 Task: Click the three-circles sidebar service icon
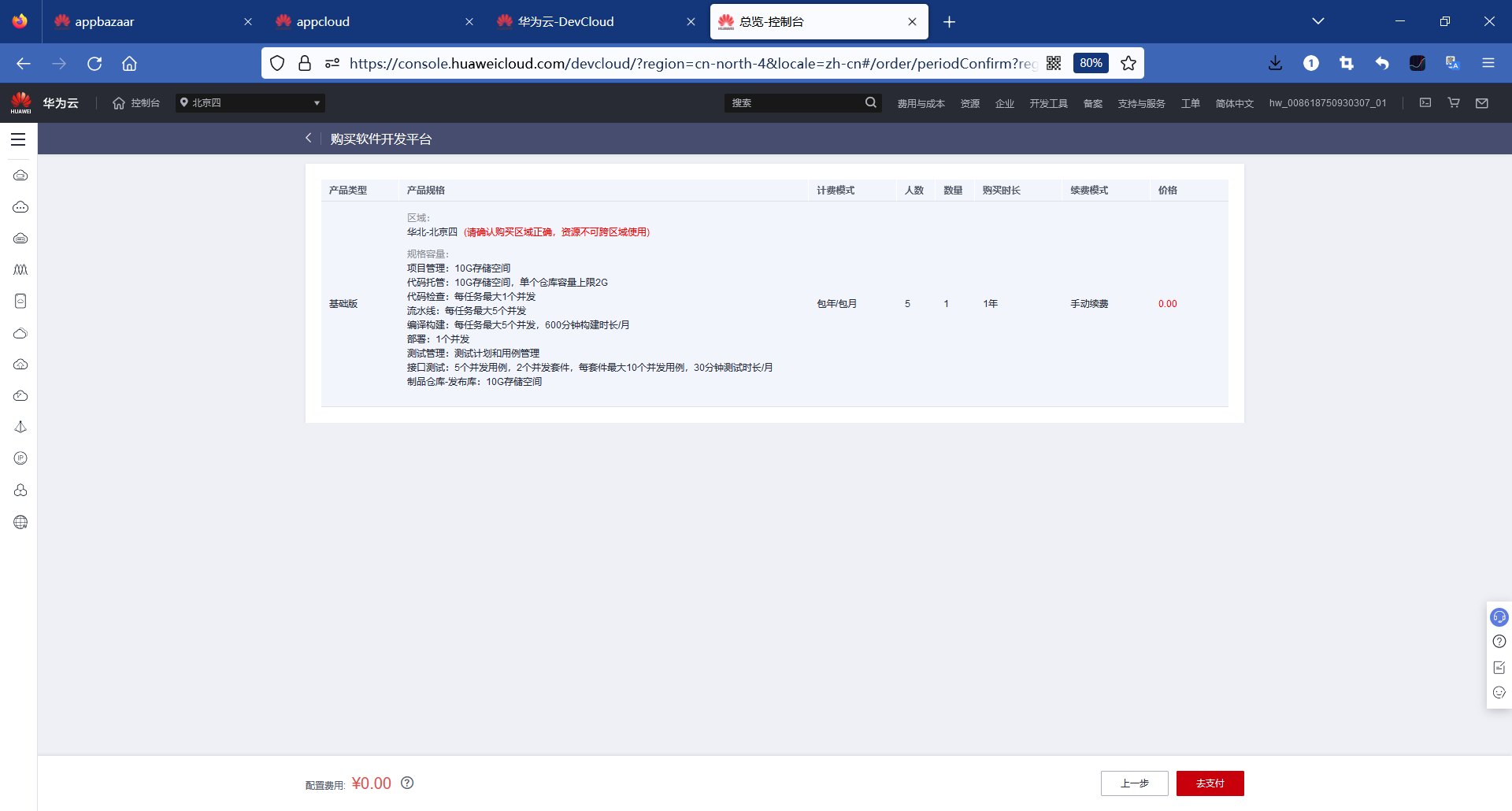click(20, 490)
